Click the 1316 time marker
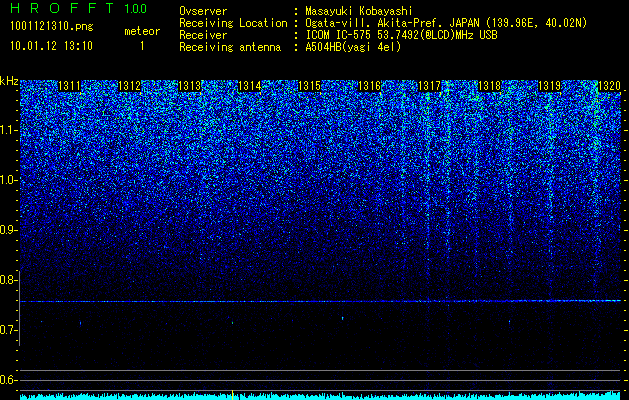 coord(369,86)
